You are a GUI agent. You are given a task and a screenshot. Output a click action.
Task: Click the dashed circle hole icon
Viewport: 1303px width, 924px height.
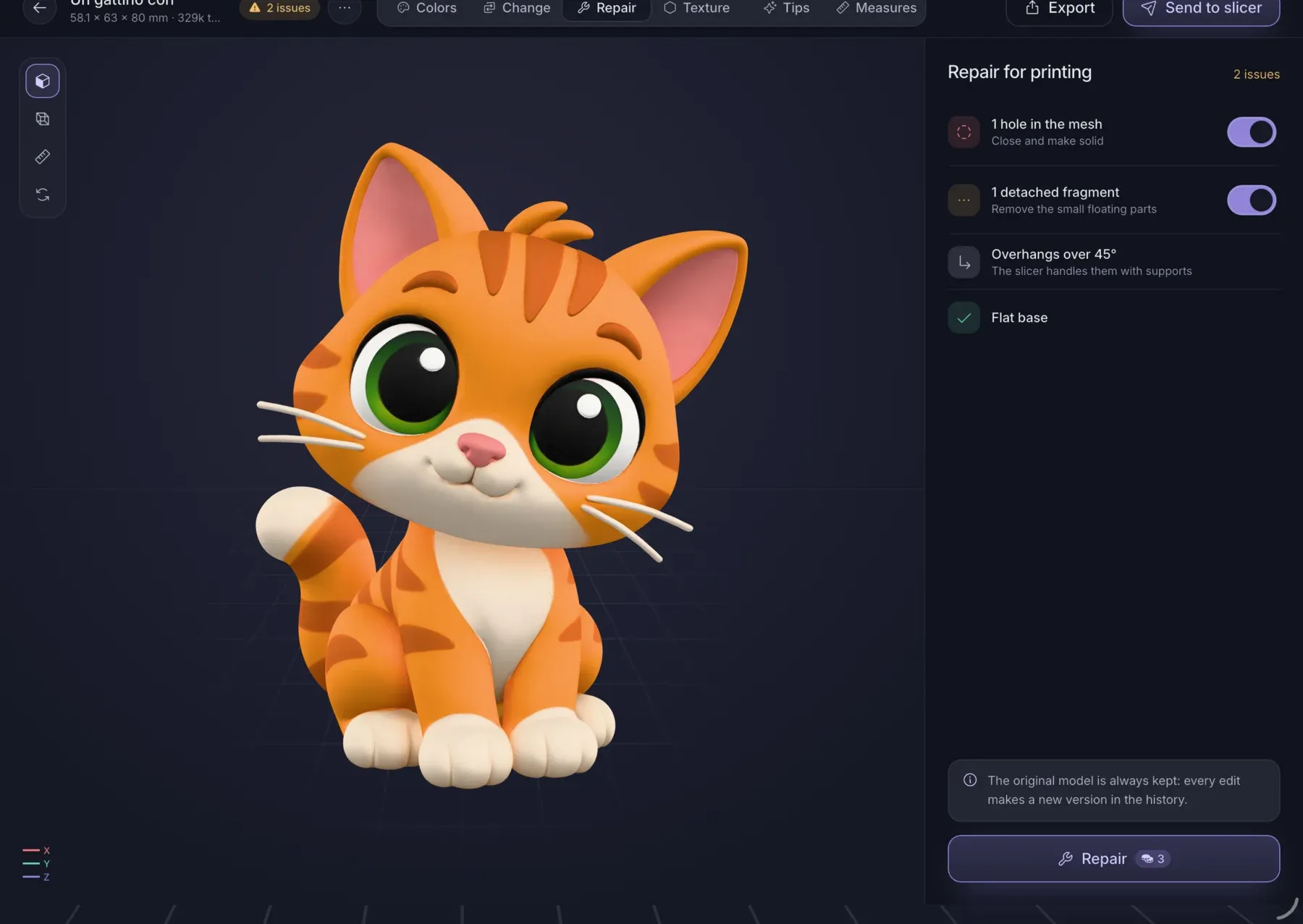pyautogui.click(x=963, y=132)
